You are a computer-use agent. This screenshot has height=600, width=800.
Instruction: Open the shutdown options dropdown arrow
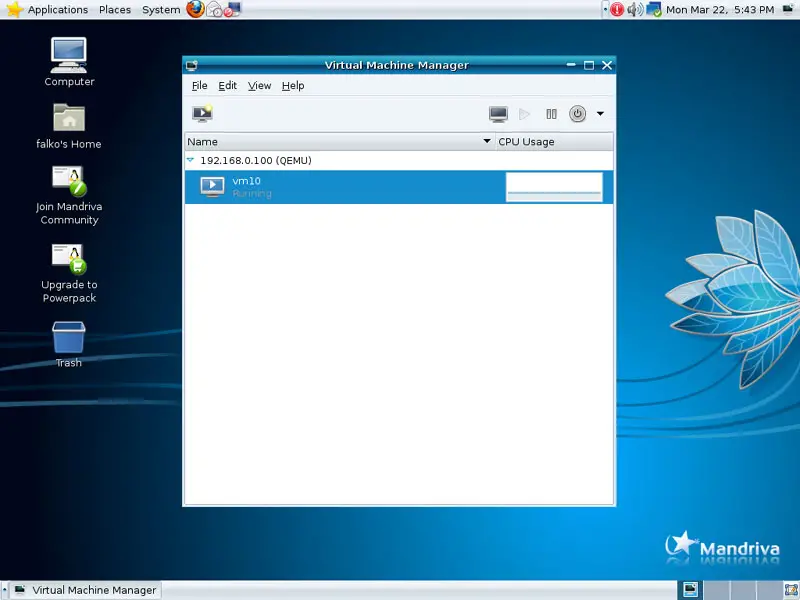pyautogui.click(x=600, y=114)
